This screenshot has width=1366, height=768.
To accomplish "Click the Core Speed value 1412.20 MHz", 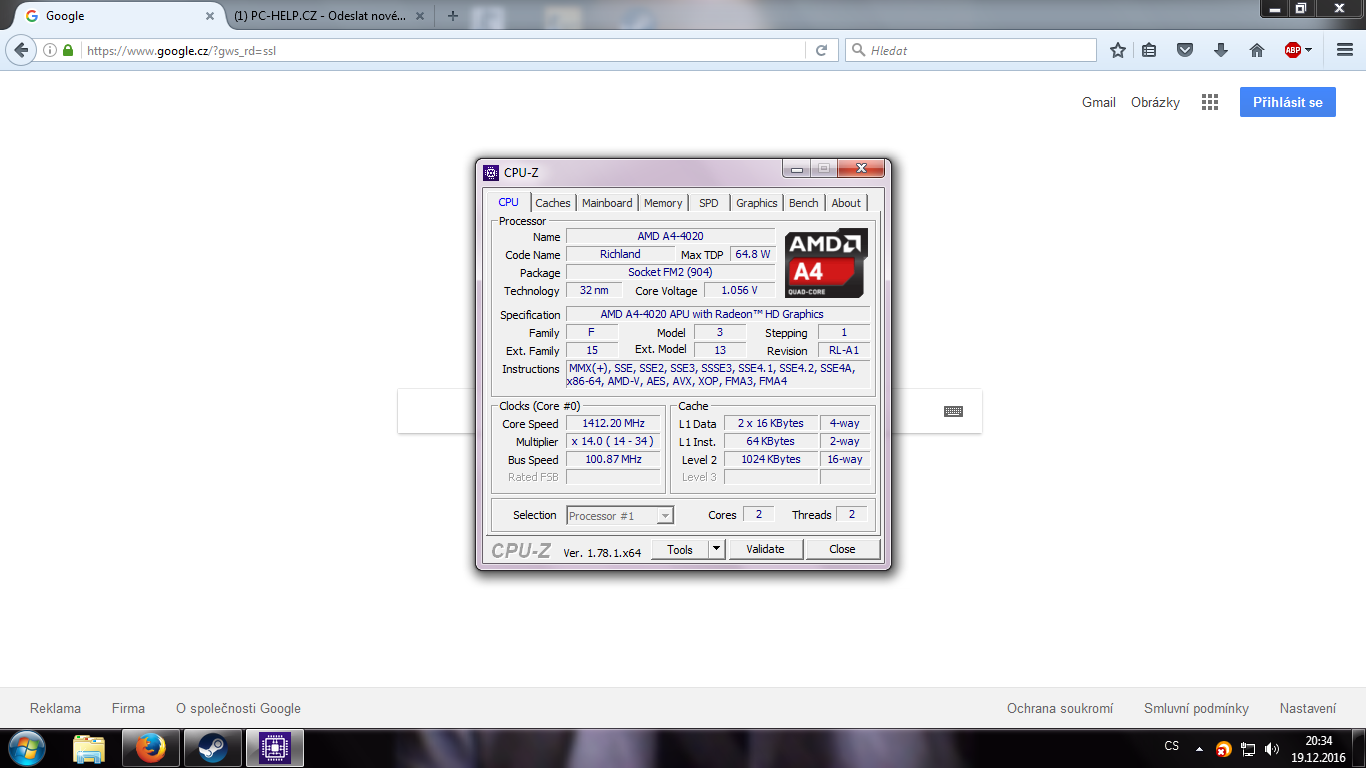I will 613,423.
